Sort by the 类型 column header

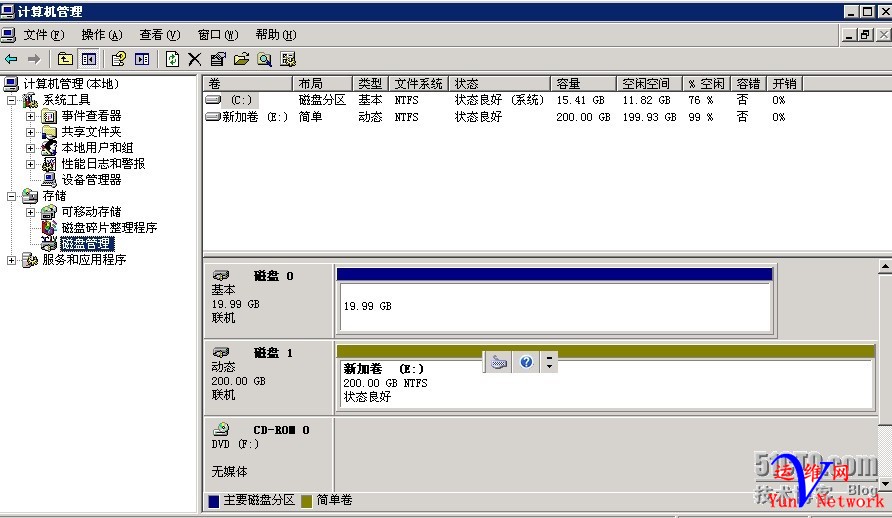(370, 84)
